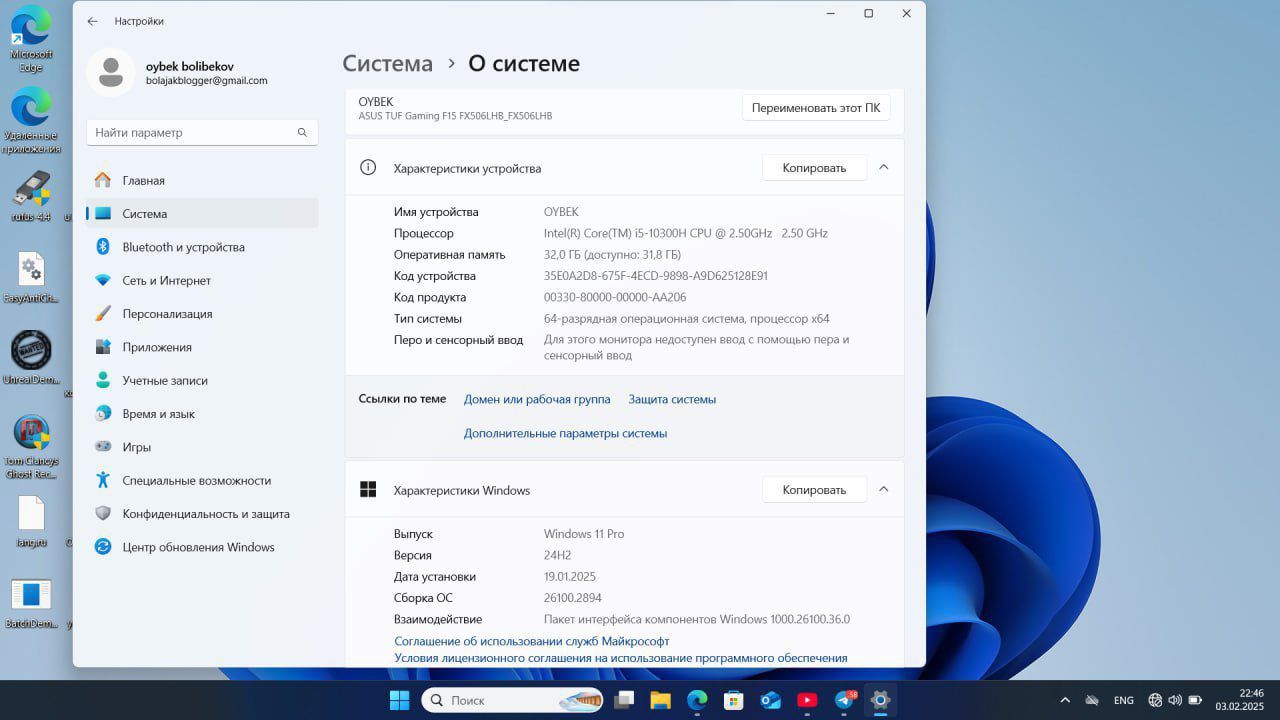Click the magnifier icon in settings search
The height and width of the screenshot is (720, 1280).
(x=302, y=132)
